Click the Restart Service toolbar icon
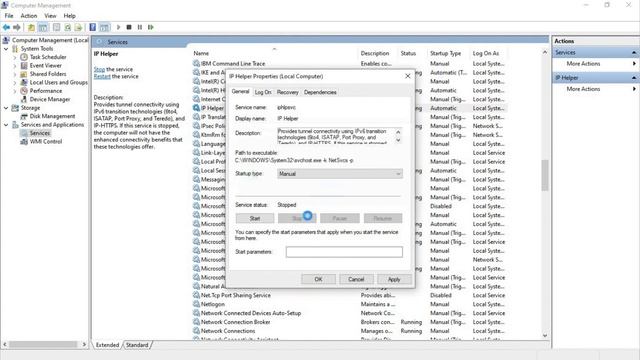The image size is (640, 360). point(151,27)
